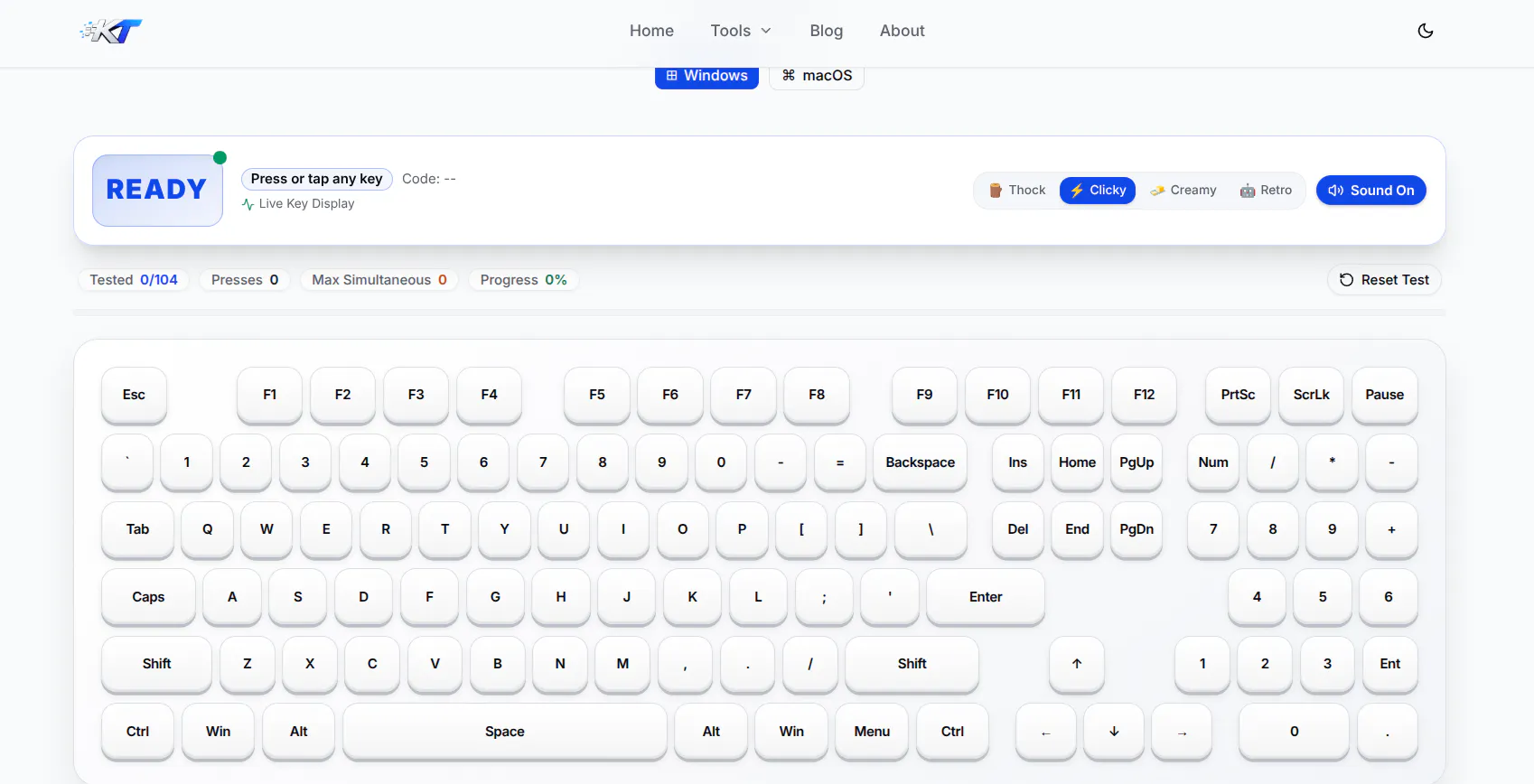This screenshot has height=784, width=1534.
Task: Click the right arrow key
Action: click(x=1182, y=732)
